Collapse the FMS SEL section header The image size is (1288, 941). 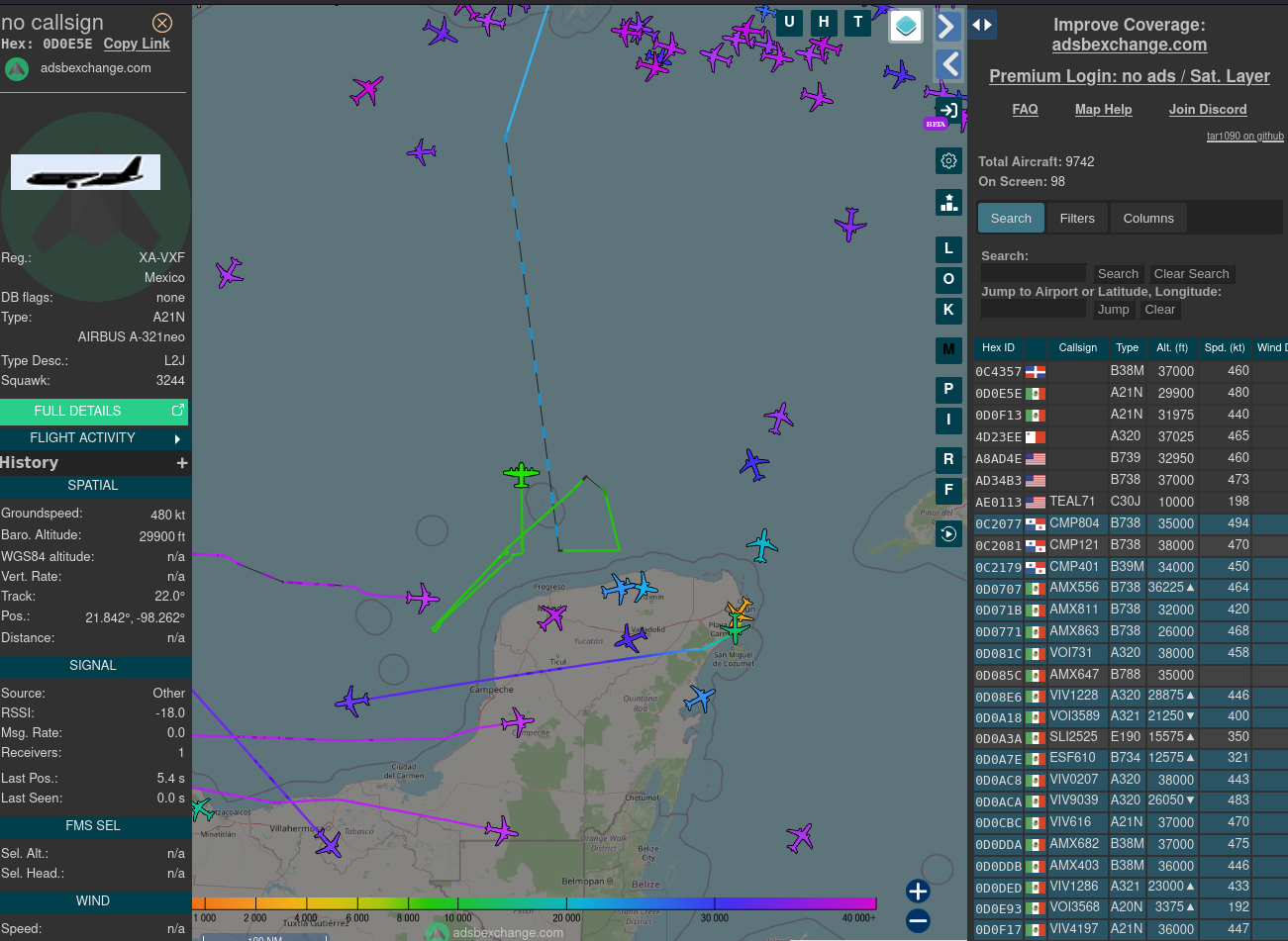click(x=94, y=826)
